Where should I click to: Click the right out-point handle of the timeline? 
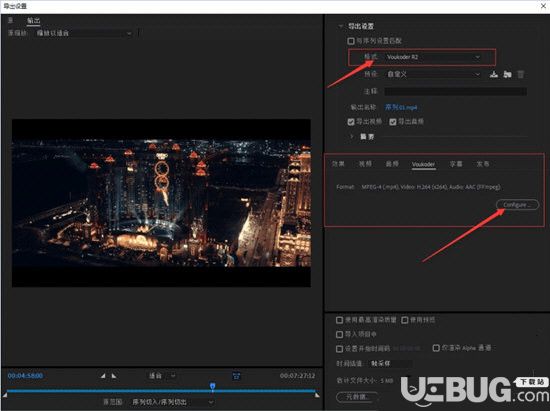317,395
